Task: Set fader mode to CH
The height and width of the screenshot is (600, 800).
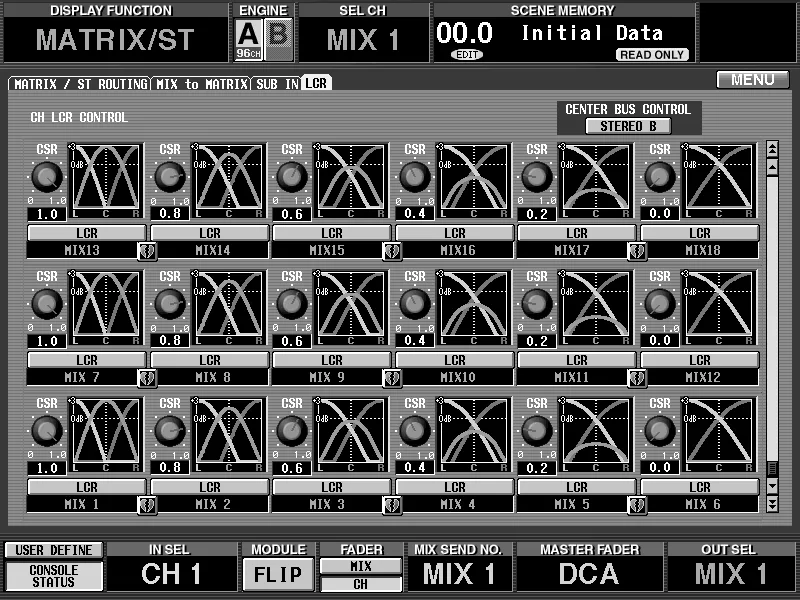Action: pyautogui.click(x=361, y=584)
